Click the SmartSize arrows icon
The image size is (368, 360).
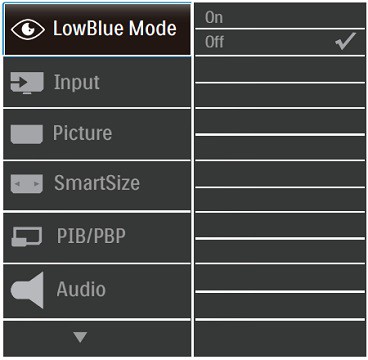27,184
